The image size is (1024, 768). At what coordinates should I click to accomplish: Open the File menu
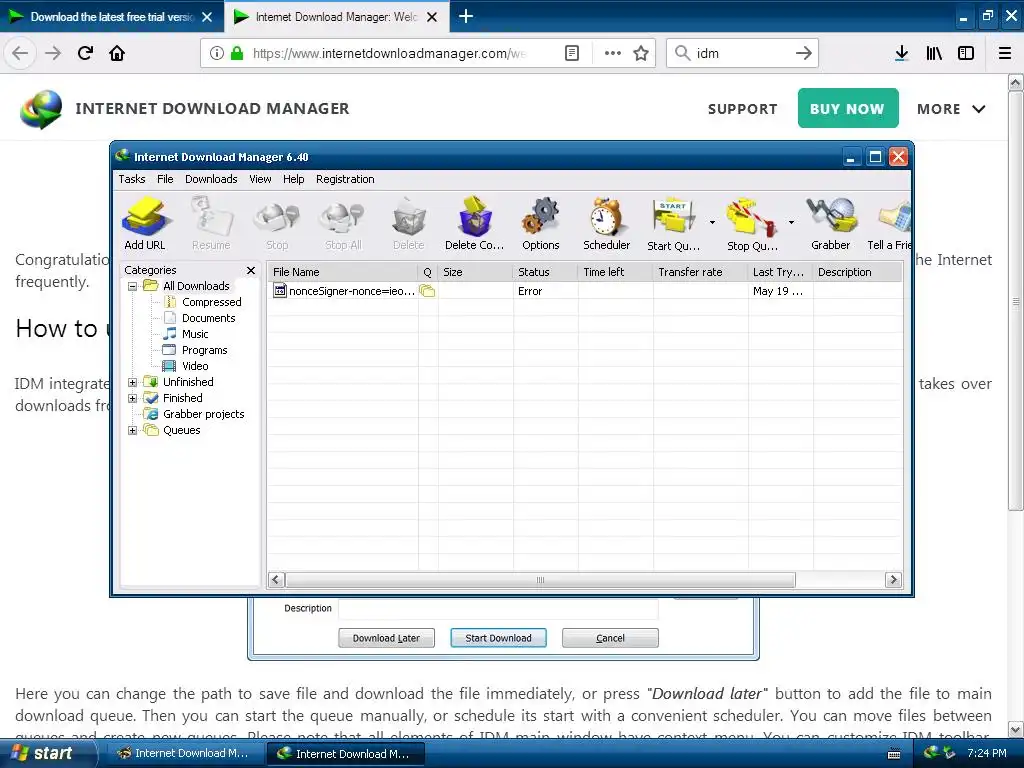click(165, 179)
